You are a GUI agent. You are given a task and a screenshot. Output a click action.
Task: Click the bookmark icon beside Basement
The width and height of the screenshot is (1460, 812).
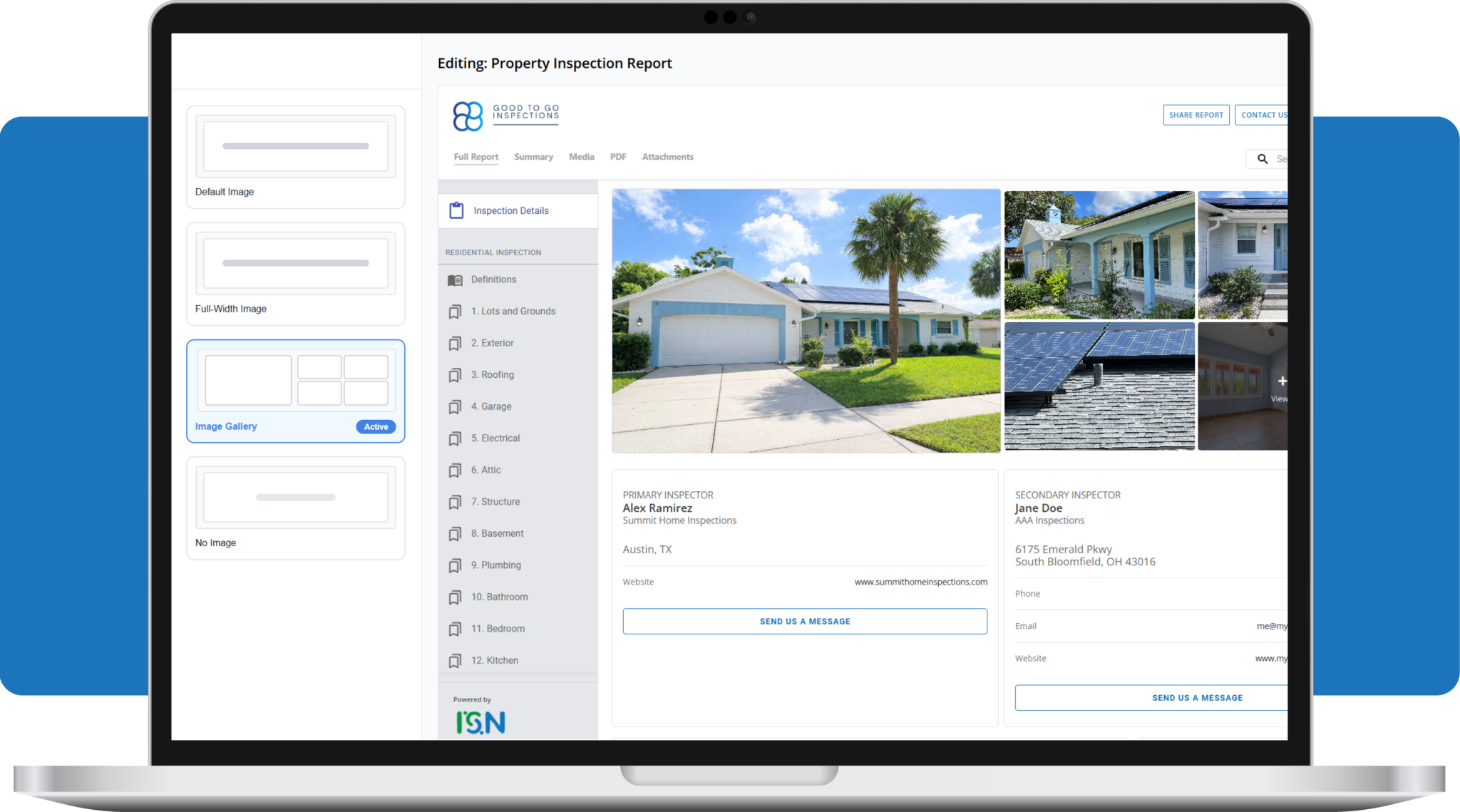pos(455,534)
